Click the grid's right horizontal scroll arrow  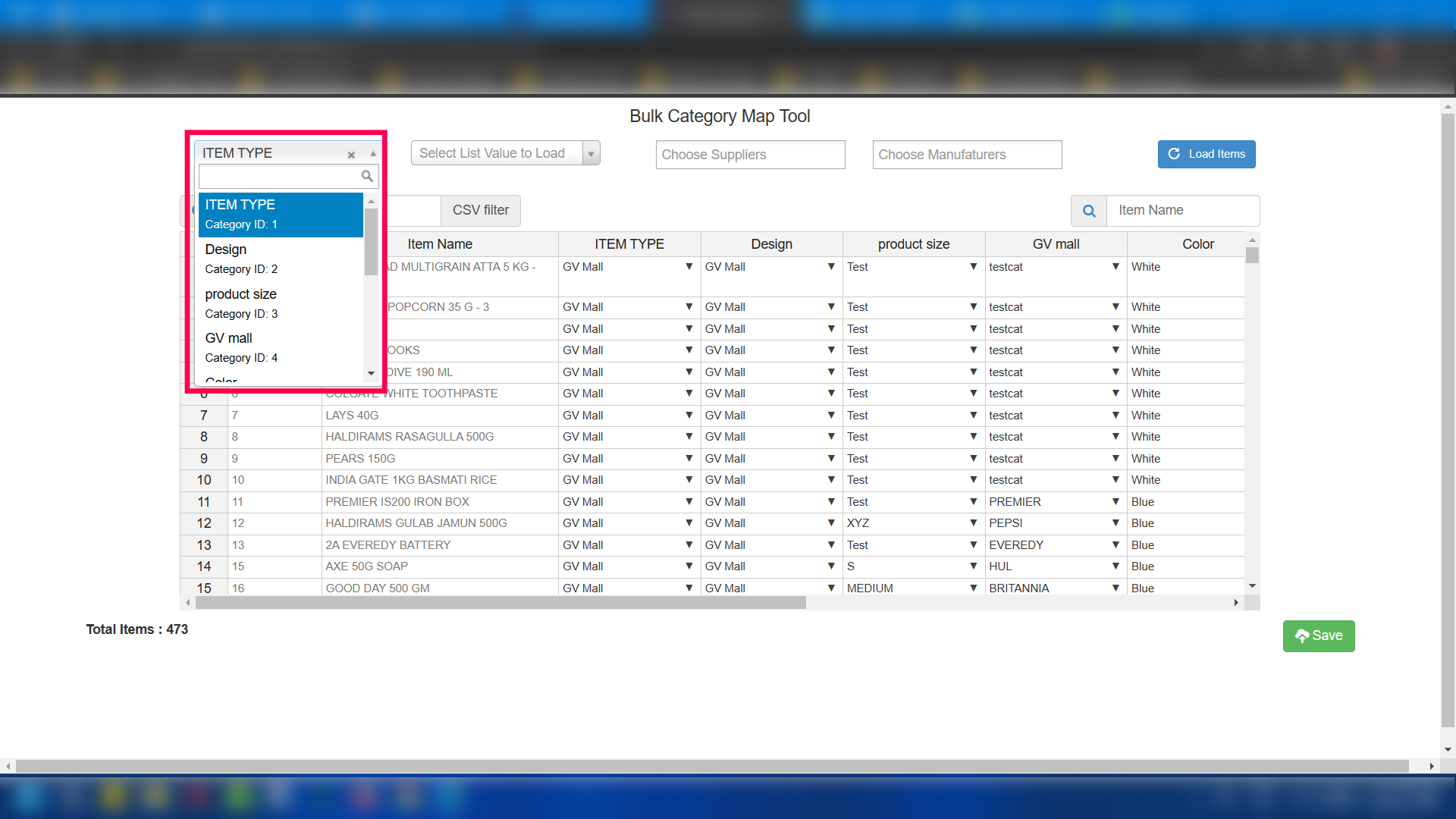[x=1236, y=603]
